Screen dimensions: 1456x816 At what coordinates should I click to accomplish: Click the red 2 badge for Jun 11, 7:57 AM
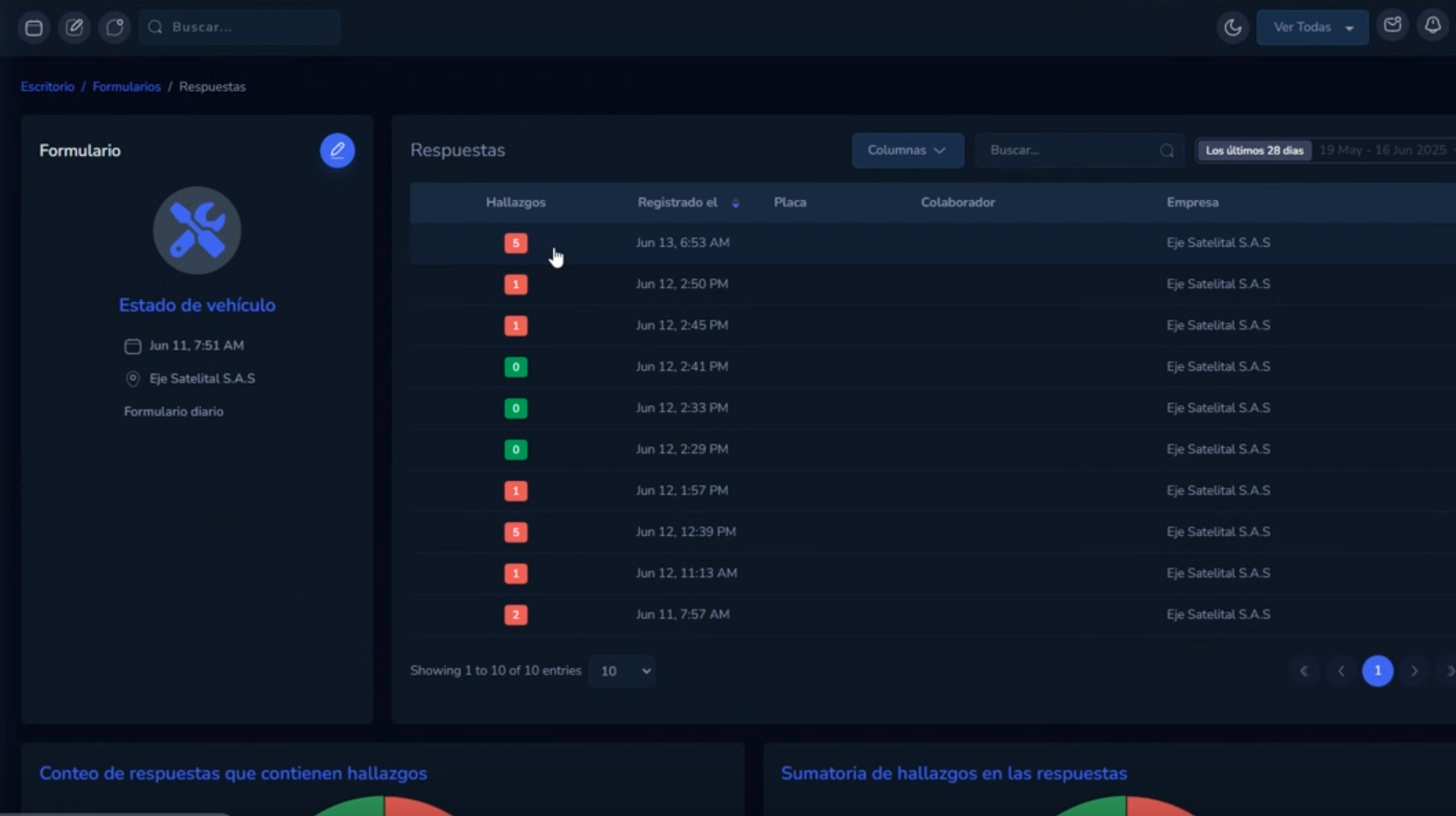click(516, 615)
